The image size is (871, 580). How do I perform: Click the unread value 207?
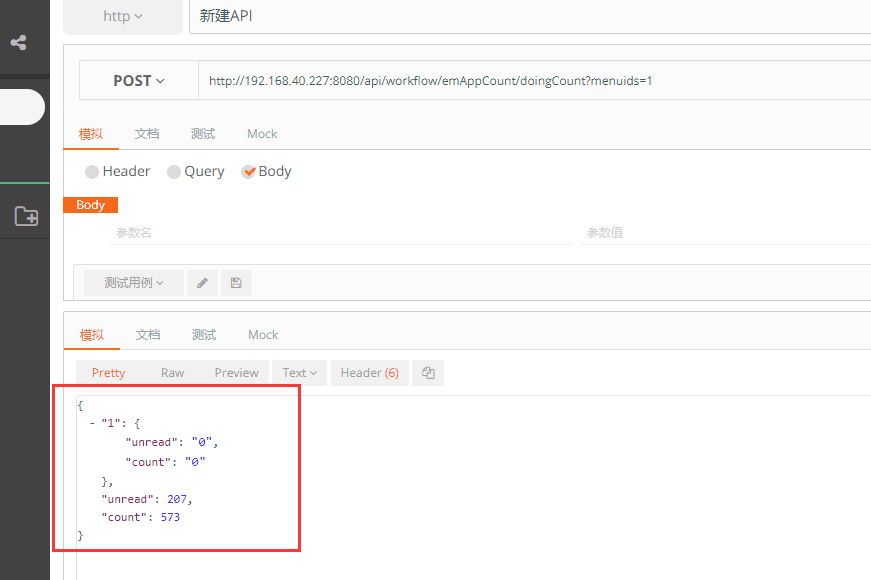click(177, 499)
